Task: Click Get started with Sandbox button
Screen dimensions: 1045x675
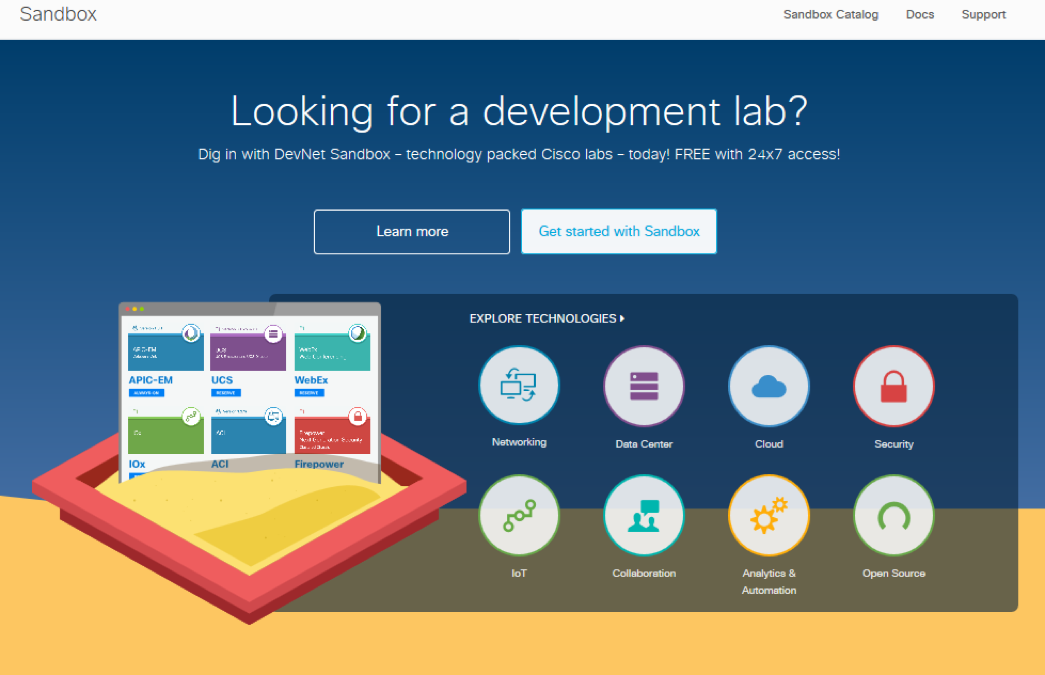Action: 618,231
